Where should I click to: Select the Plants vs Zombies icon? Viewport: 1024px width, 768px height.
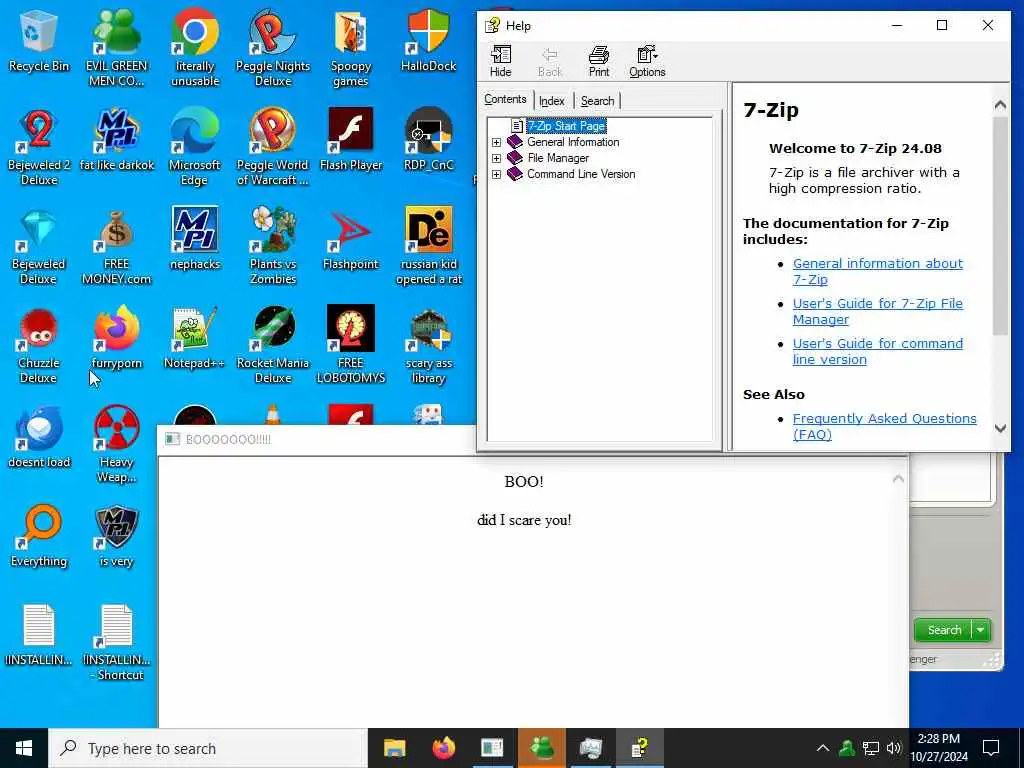click(x=273, y=246)
